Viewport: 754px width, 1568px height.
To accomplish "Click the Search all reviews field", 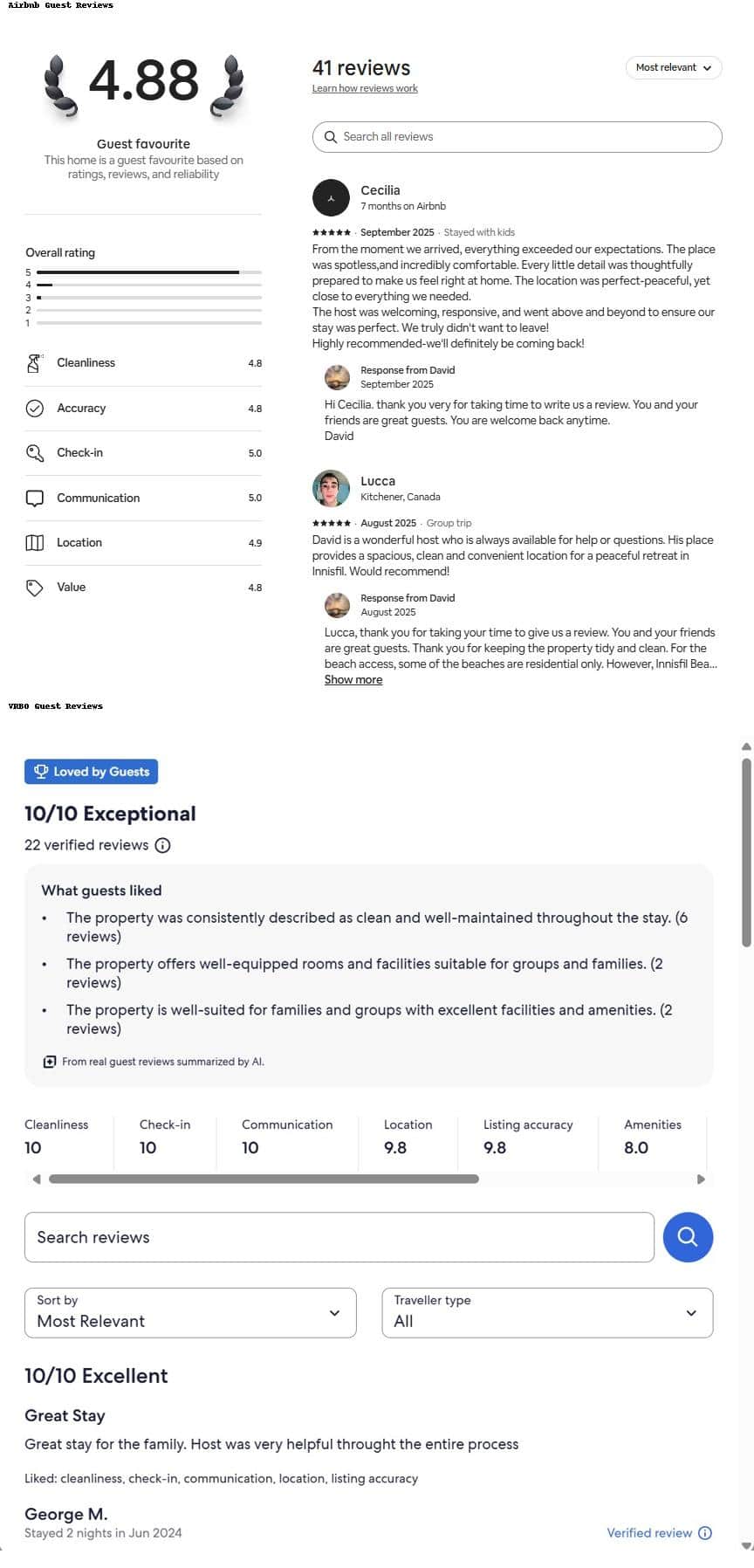I will 517,137.
